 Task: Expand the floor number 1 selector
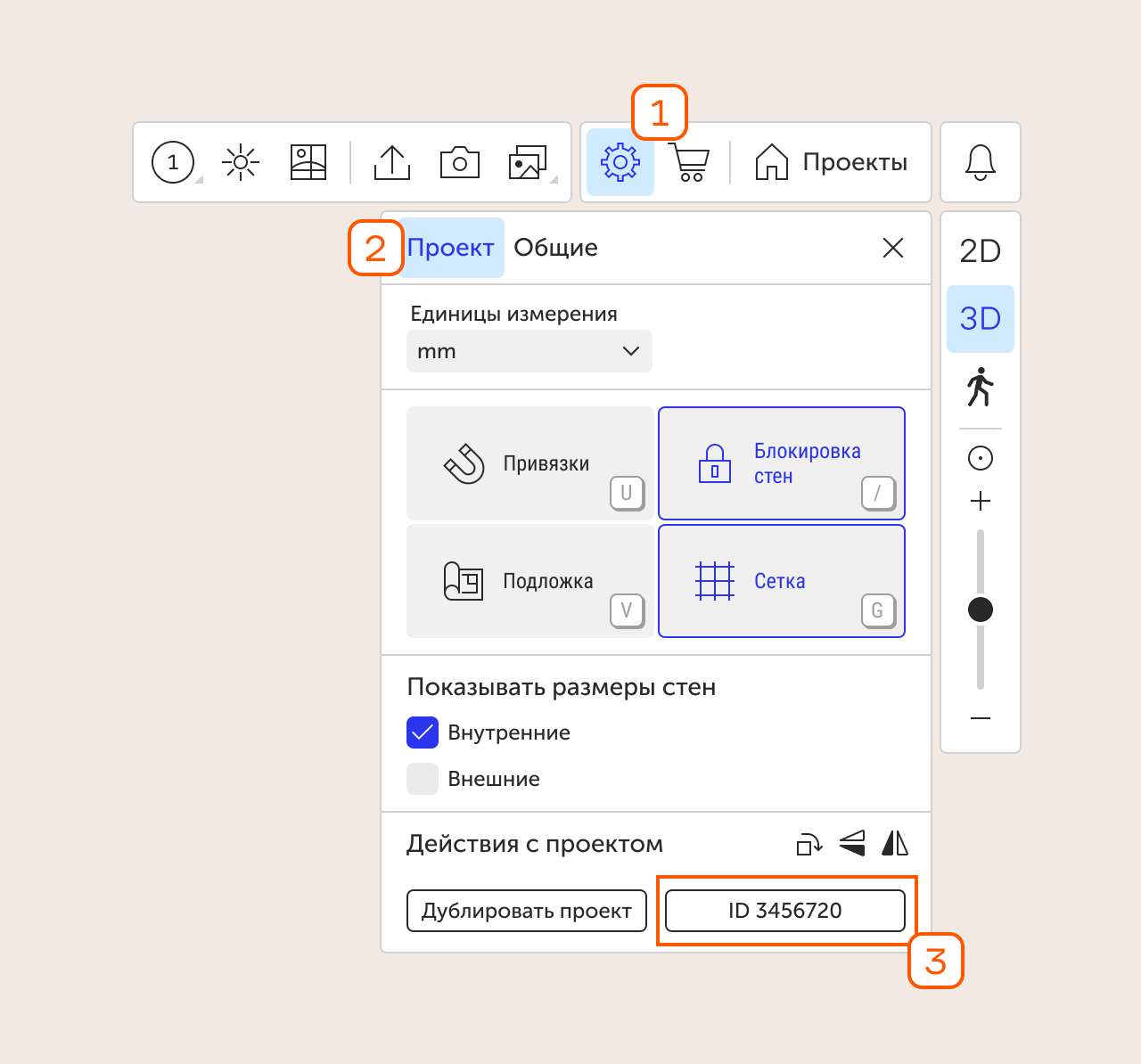tap(175, 163)
